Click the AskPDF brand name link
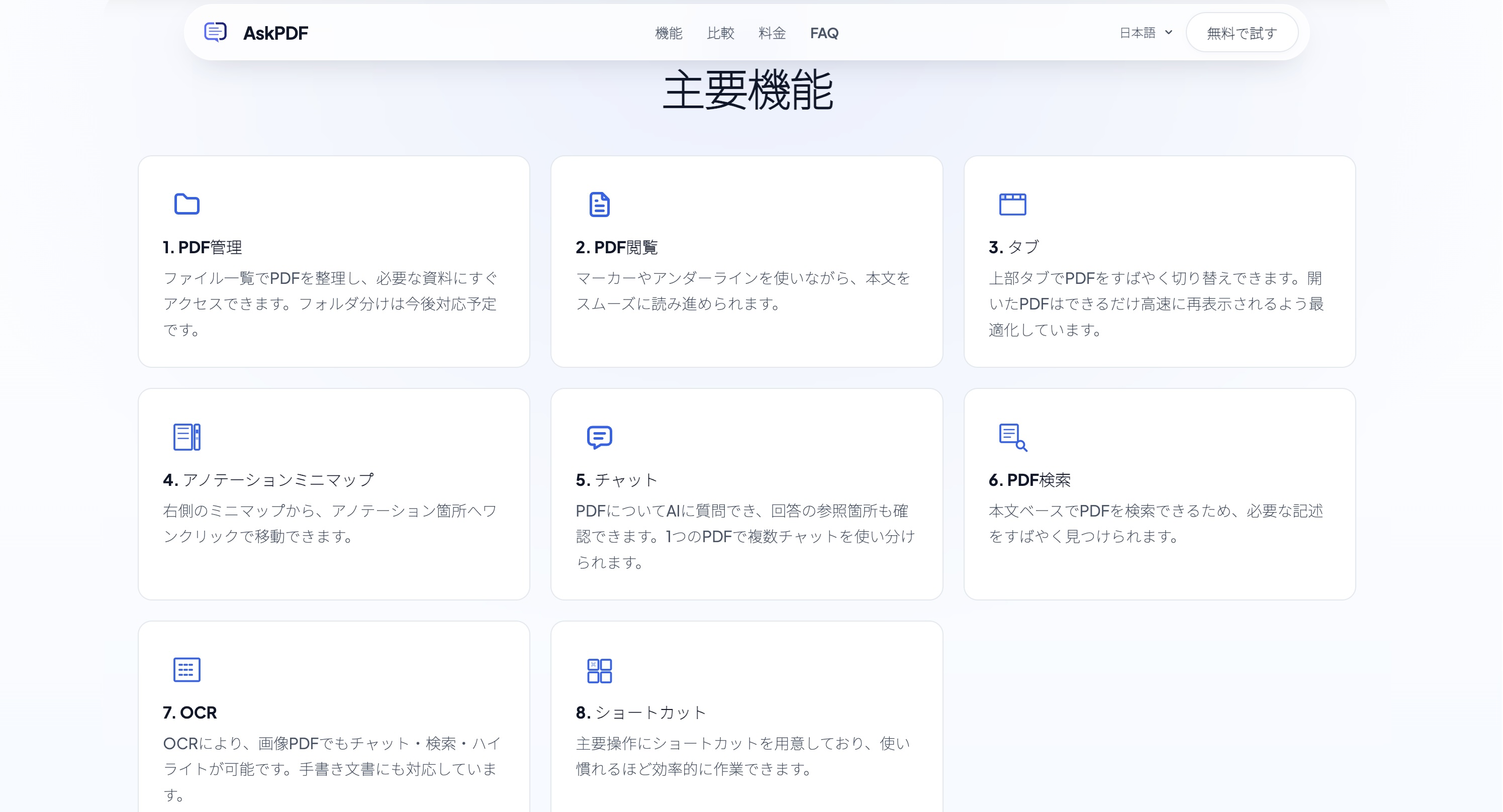This screenshot has height=812, width=1503. (275, 33)
